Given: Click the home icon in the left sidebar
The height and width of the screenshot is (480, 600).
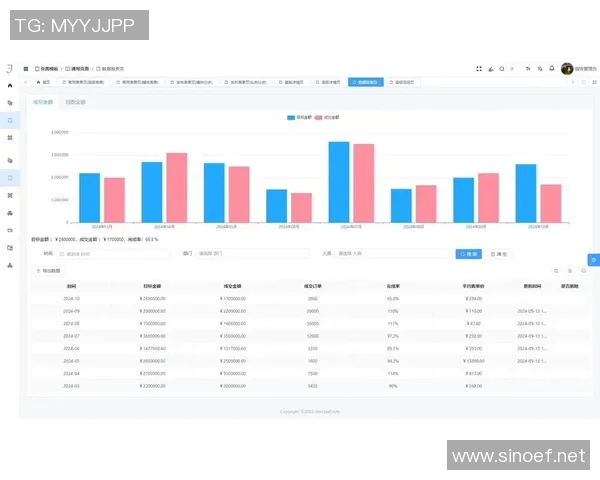Looking at the screenshot, I should tap(10, 86).
